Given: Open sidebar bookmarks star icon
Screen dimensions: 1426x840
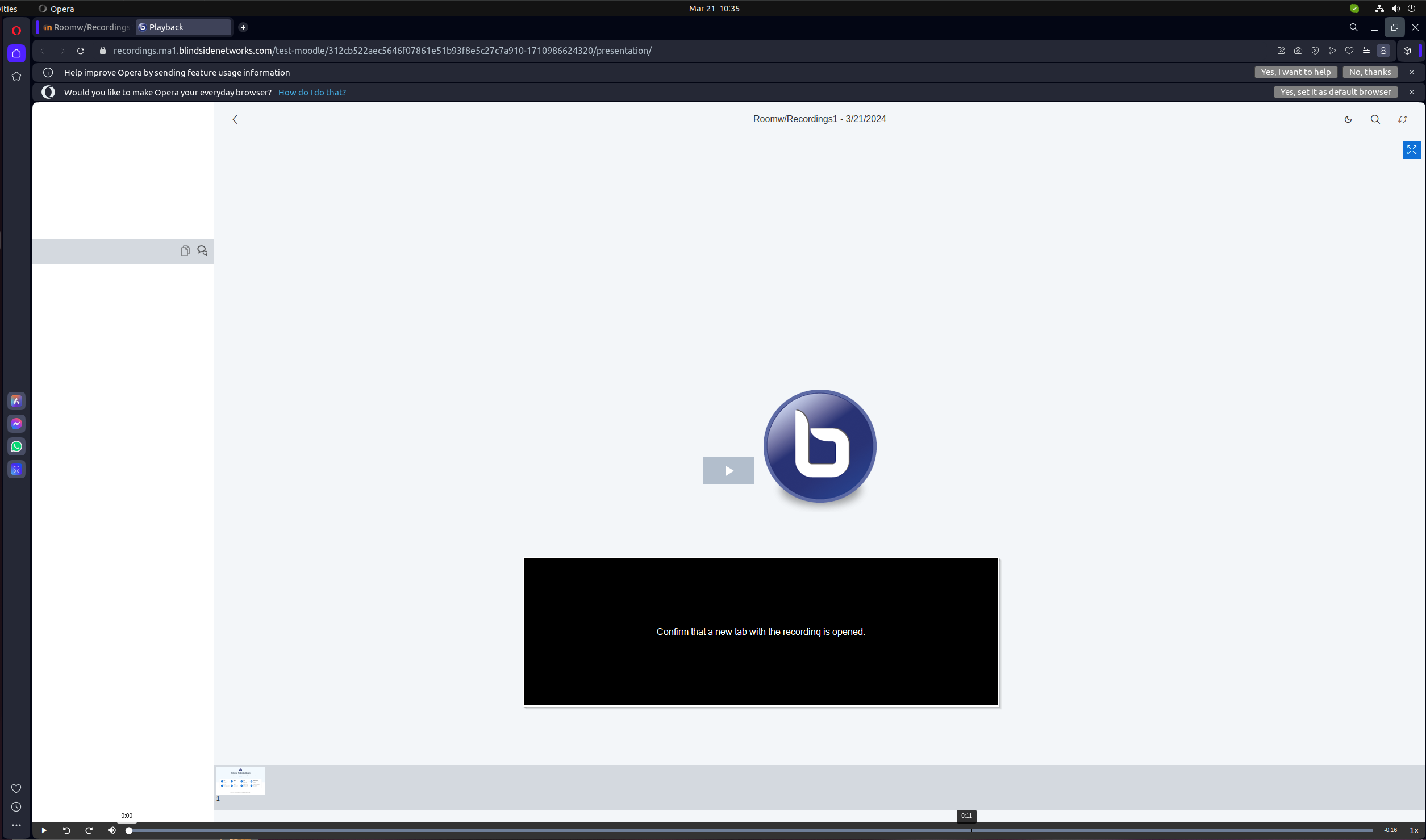Looking at the screenshot, I should point(16,76).
